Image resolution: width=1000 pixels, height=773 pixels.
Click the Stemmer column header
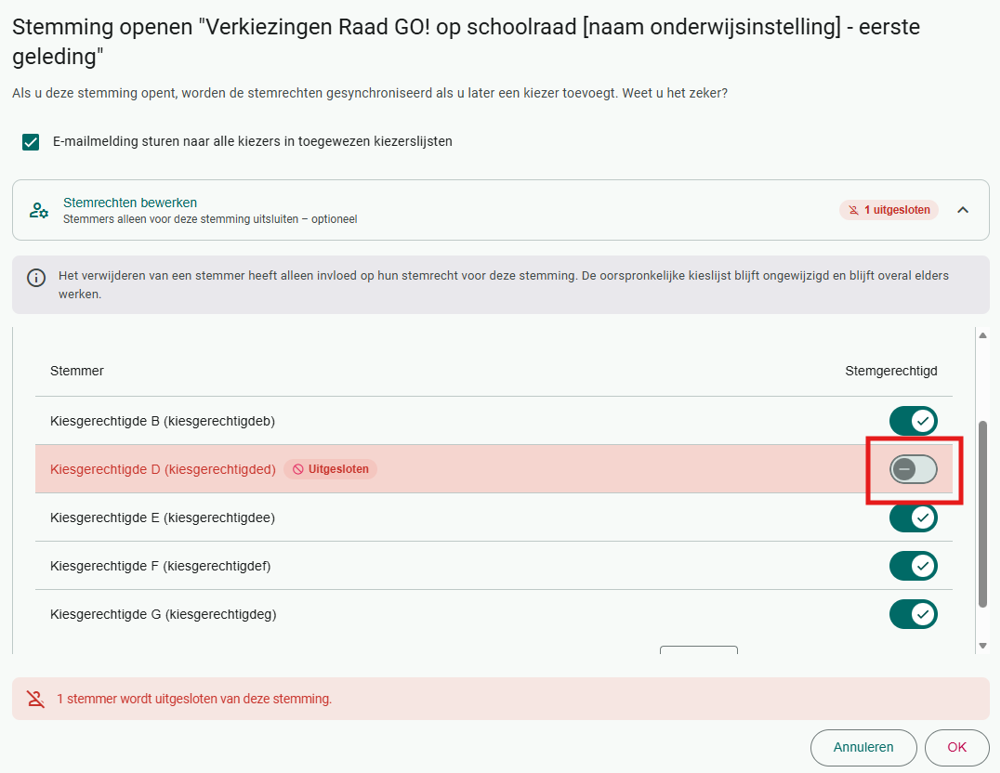pos(77,371)
